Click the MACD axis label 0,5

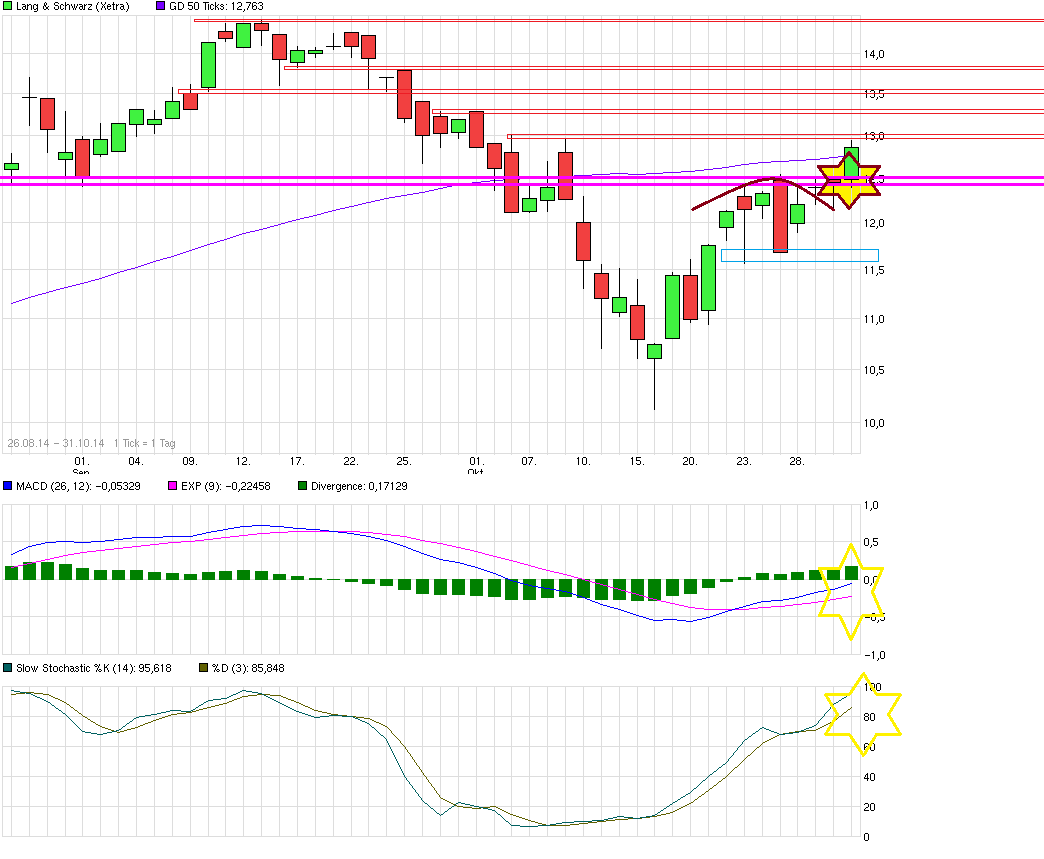[x=871, y=543]
